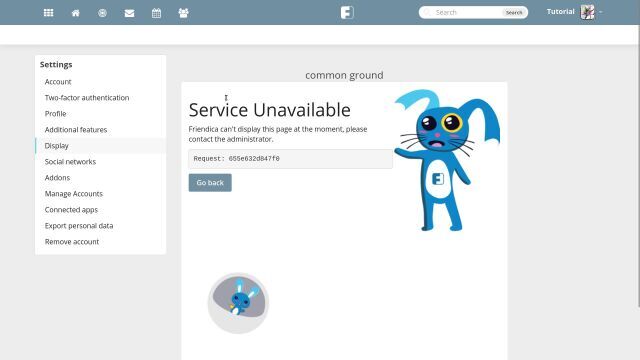Open the apps grid icon
Screen dimensions: 640x360
point(49,13)
